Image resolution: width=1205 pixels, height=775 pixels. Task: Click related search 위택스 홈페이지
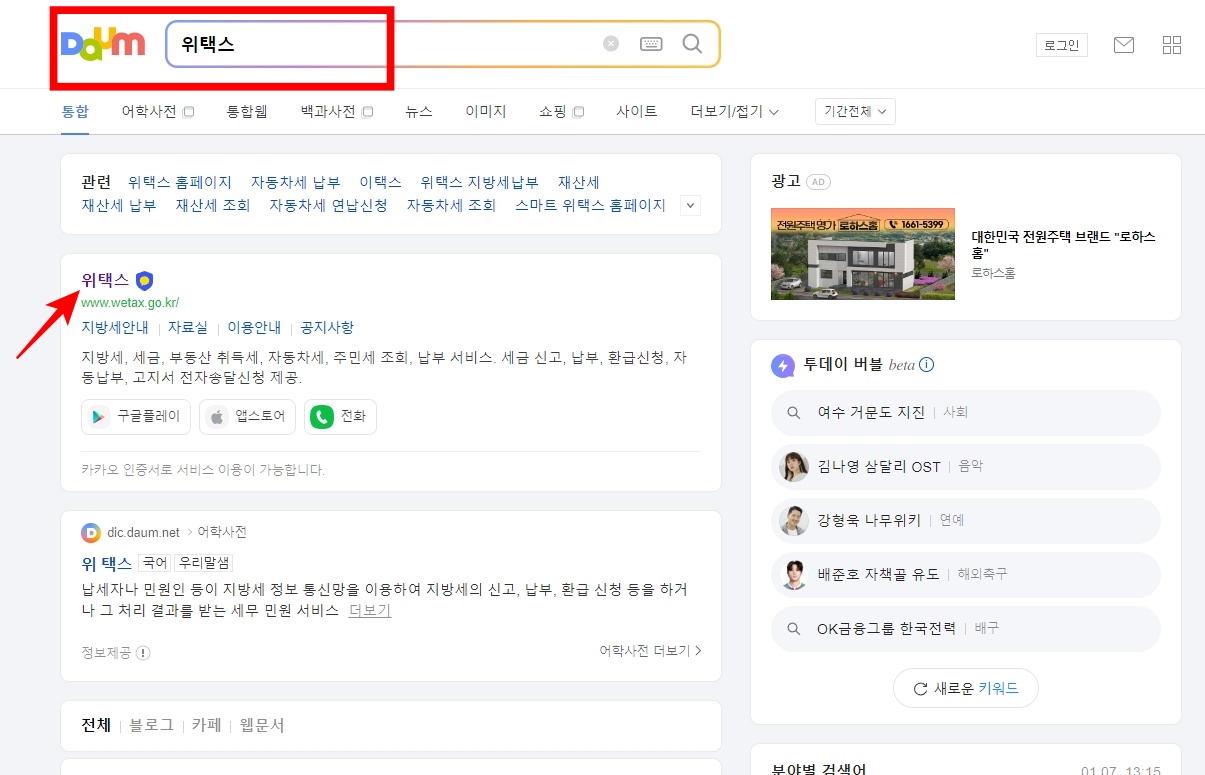coord(180,182)
